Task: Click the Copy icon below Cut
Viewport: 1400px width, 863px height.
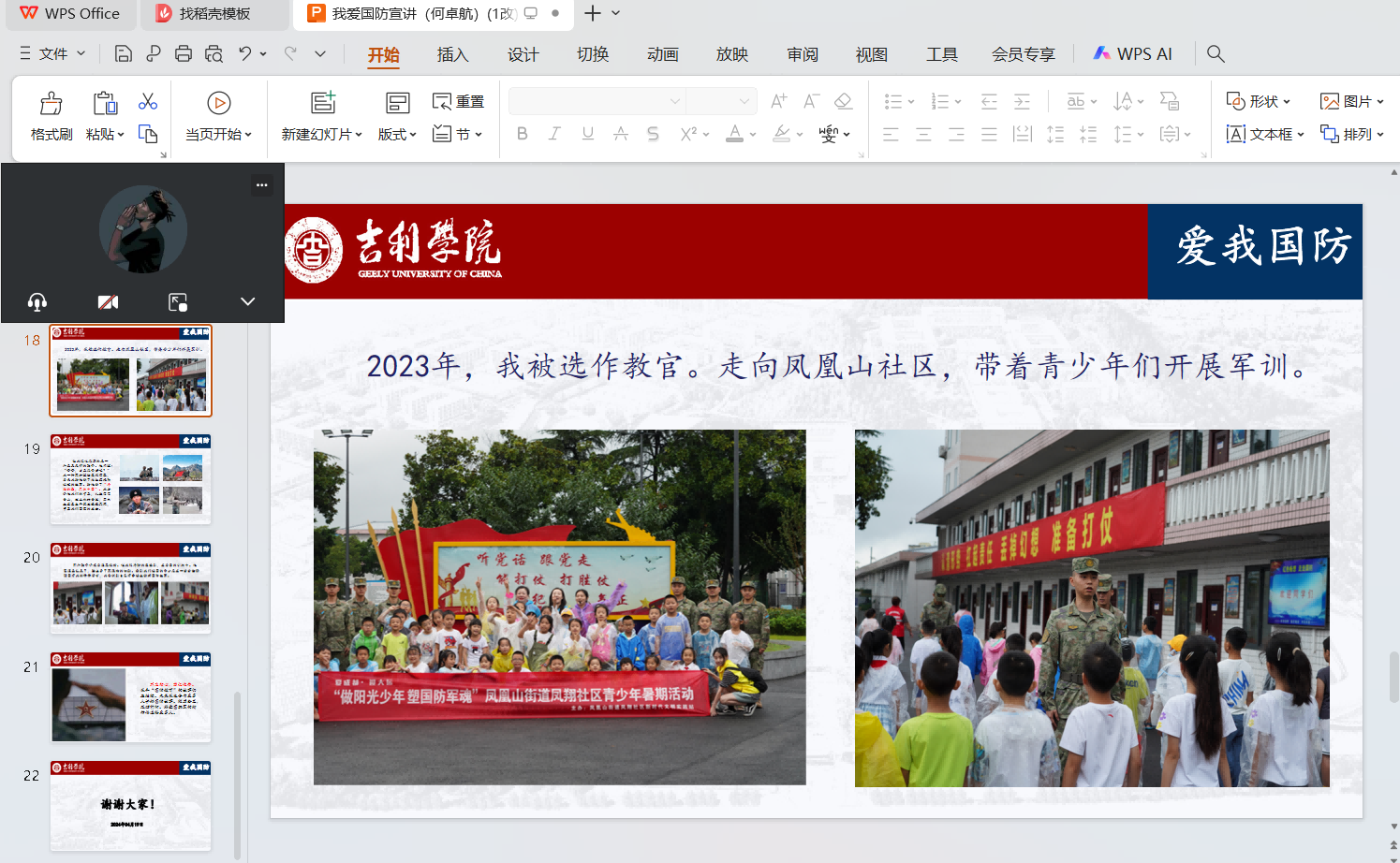Action: click(148, 134)
